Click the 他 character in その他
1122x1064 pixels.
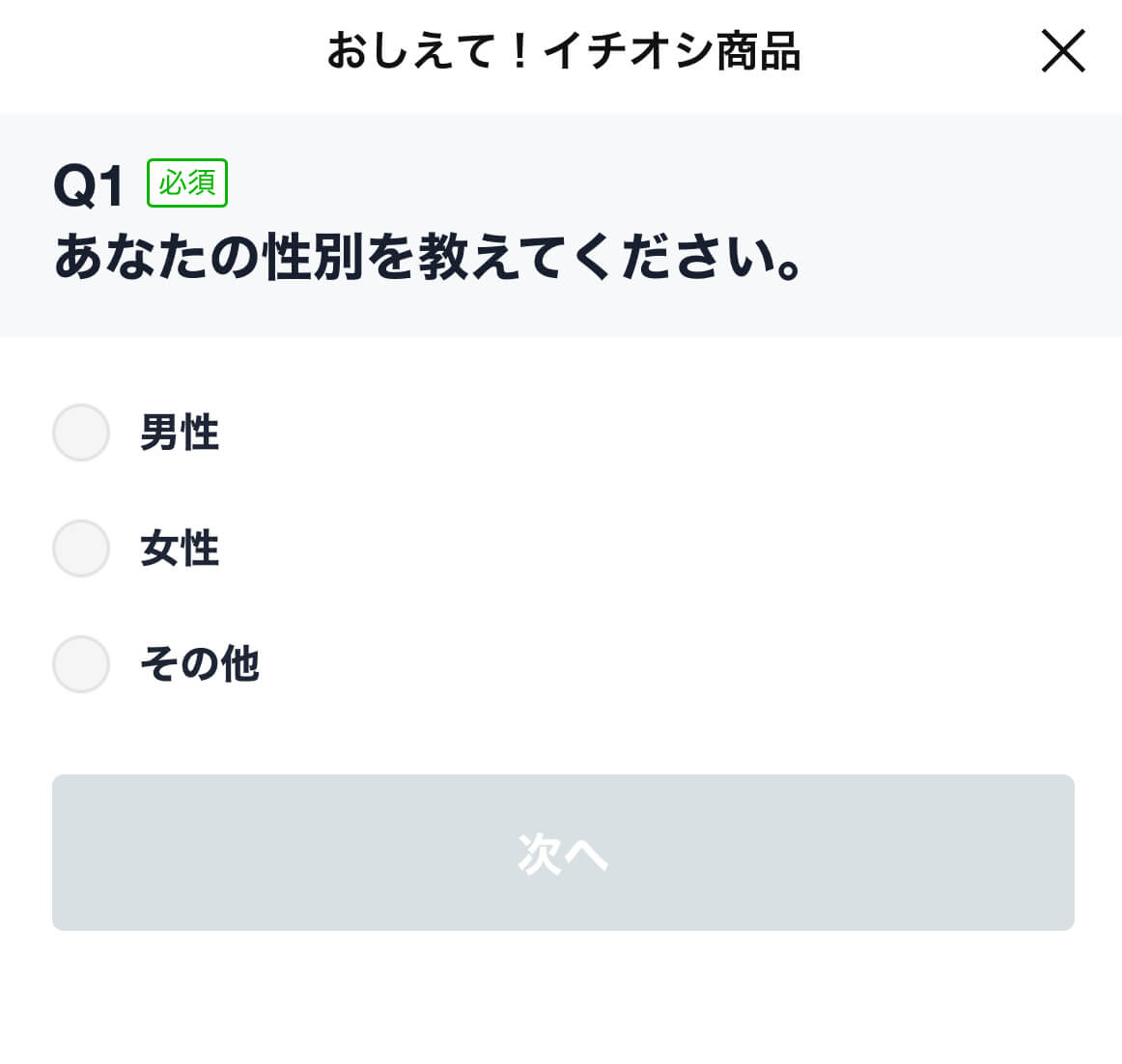click(x=240, y=664)
